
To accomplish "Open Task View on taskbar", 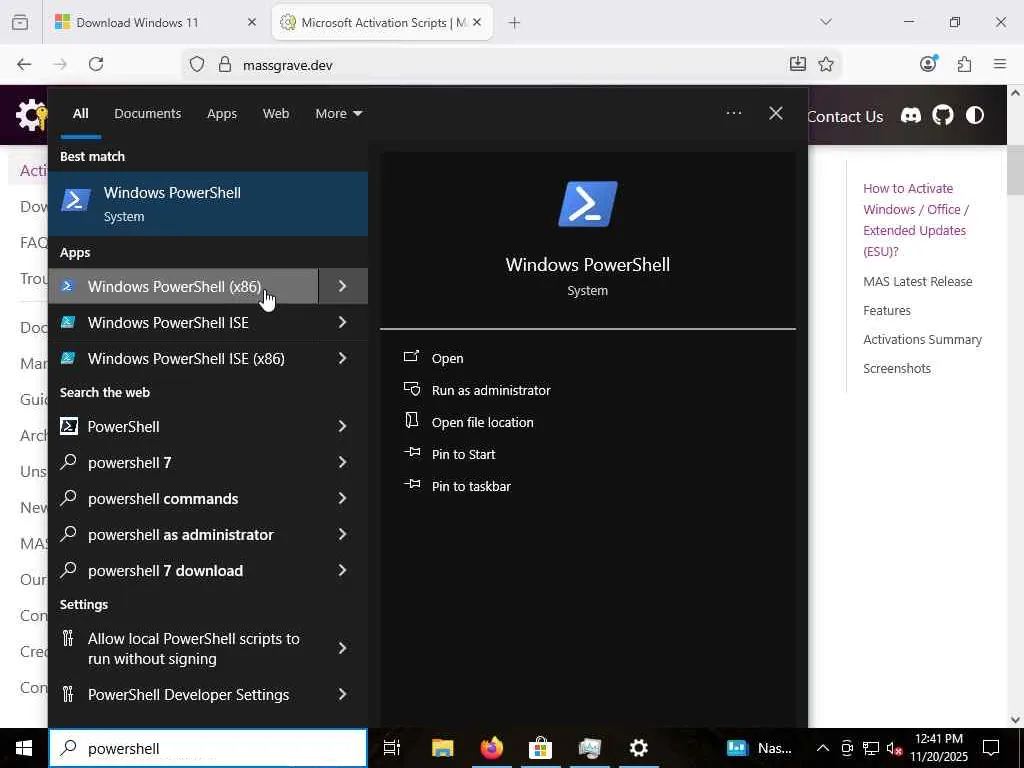I will (392, 748).
